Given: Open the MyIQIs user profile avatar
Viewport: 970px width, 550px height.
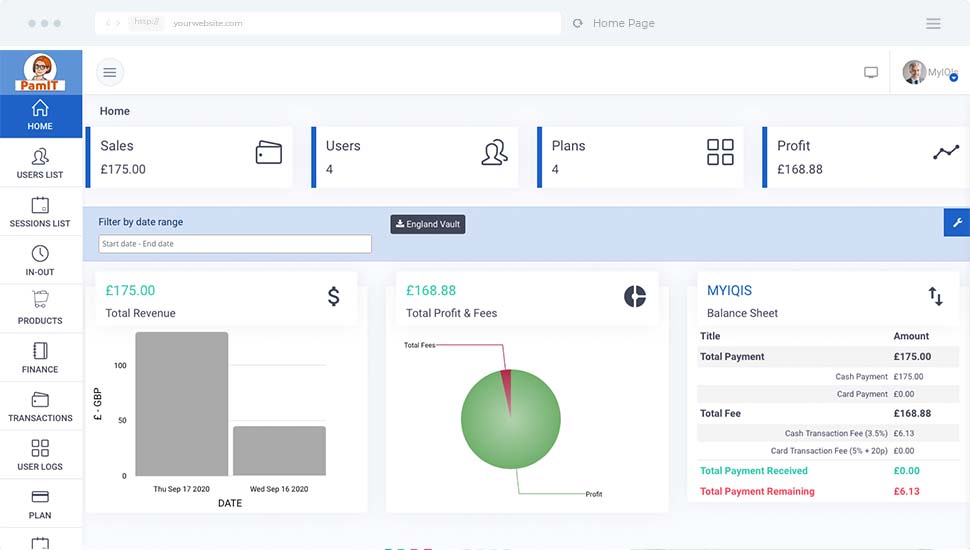Looking at the screenshot, I should click(x=914, y=72).
